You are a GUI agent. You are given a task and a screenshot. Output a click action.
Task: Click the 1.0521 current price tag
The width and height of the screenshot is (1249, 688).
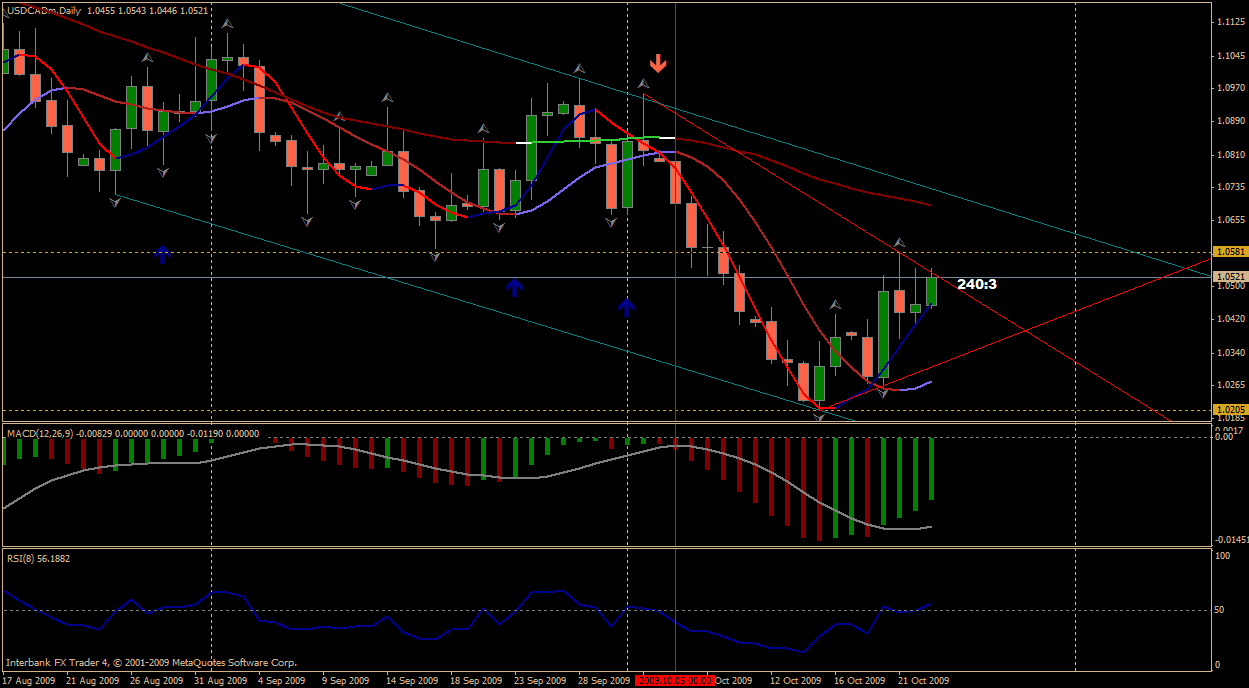[1229, 277]
